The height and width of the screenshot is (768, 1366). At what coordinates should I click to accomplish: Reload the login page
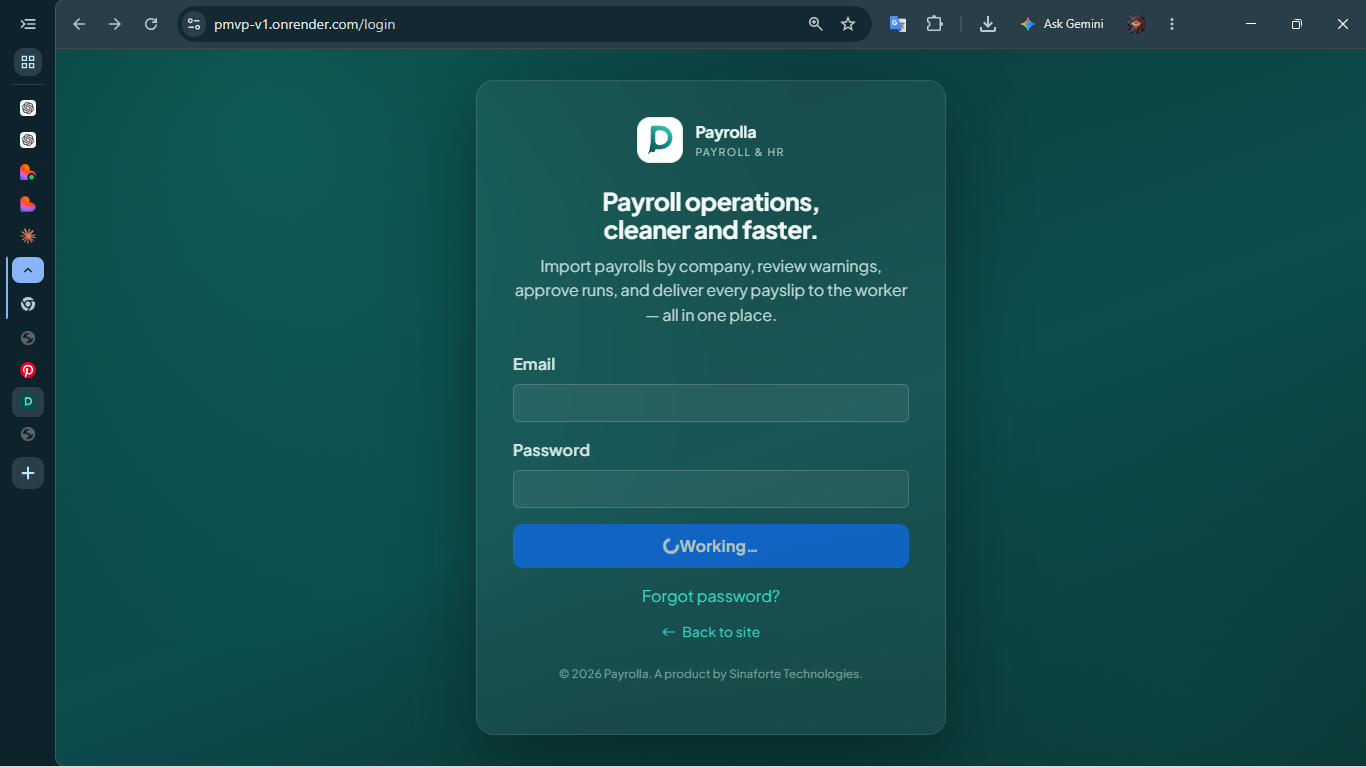tap(151, 24)
